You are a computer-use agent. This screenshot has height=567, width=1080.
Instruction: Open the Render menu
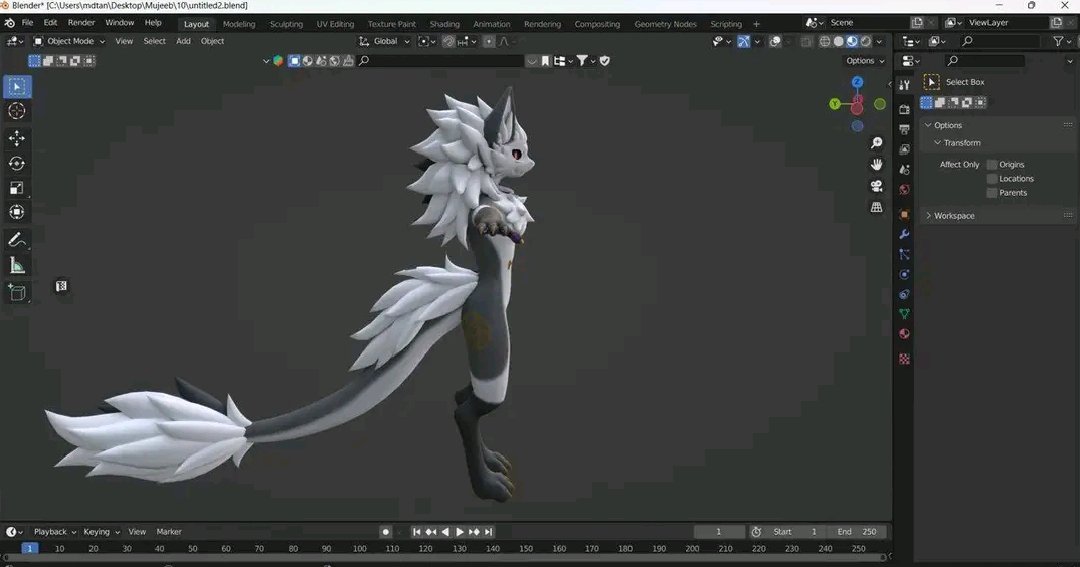click(81, 23)
